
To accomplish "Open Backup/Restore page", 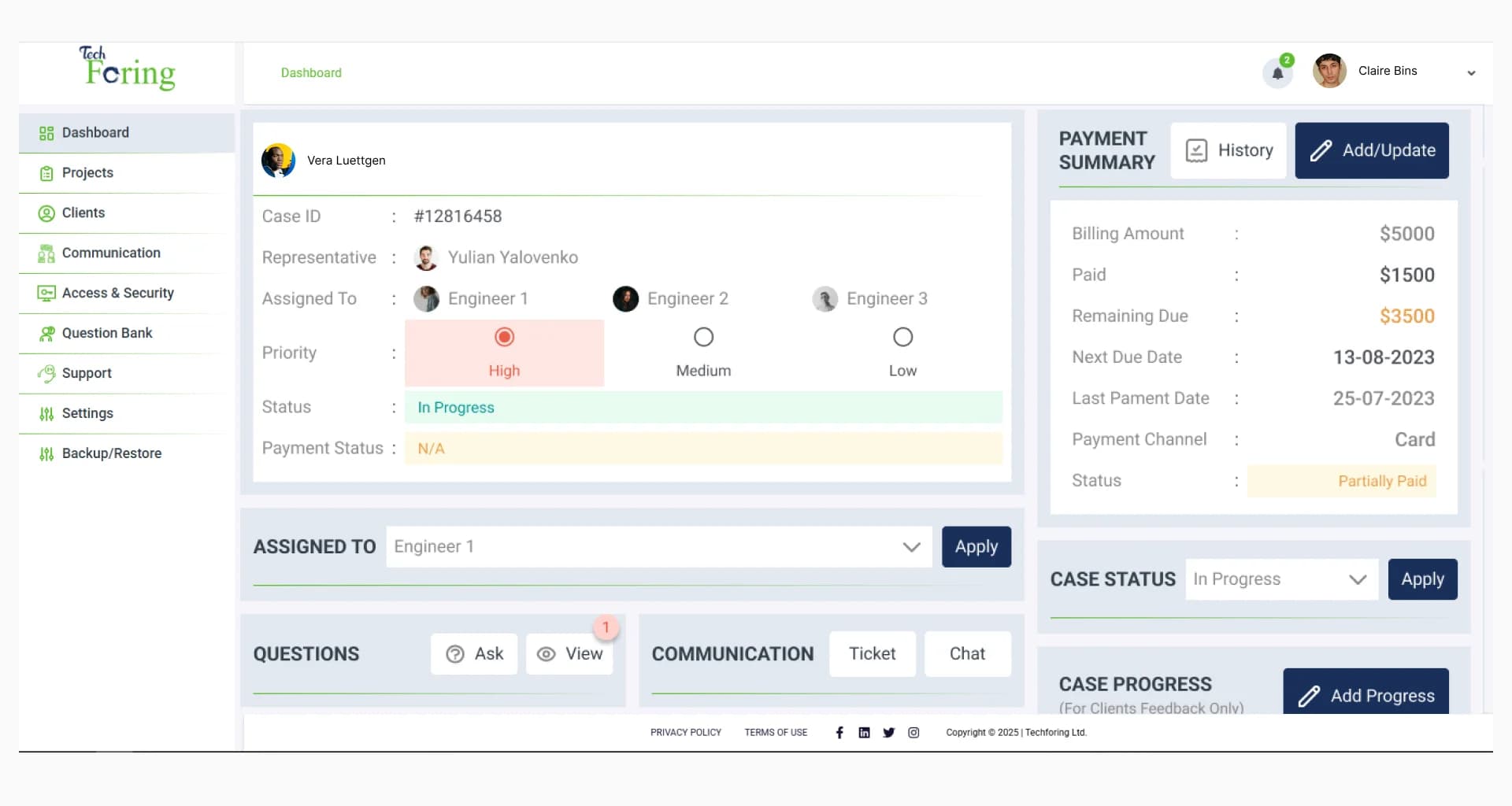I will pyautogui.click(x=127, y=454).
